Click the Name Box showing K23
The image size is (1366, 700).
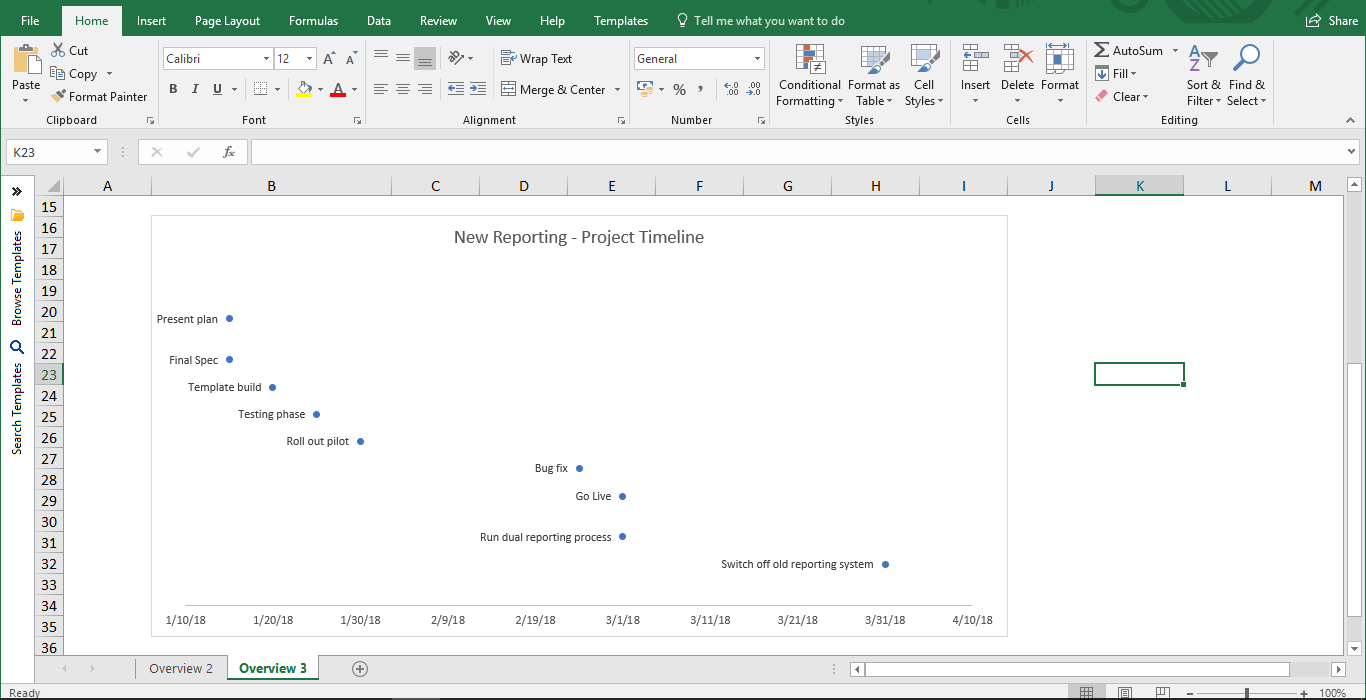57,152
